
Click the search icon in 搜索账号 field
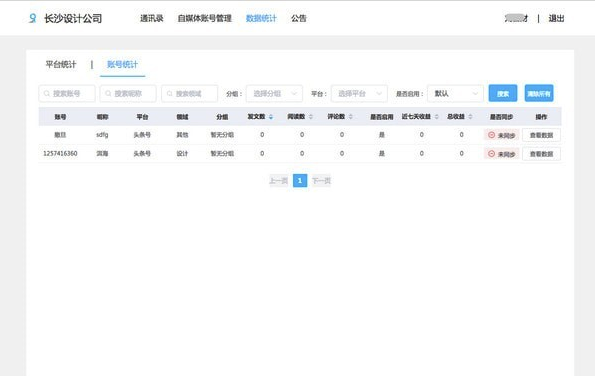pyautogui.click(x=47, y=94)
